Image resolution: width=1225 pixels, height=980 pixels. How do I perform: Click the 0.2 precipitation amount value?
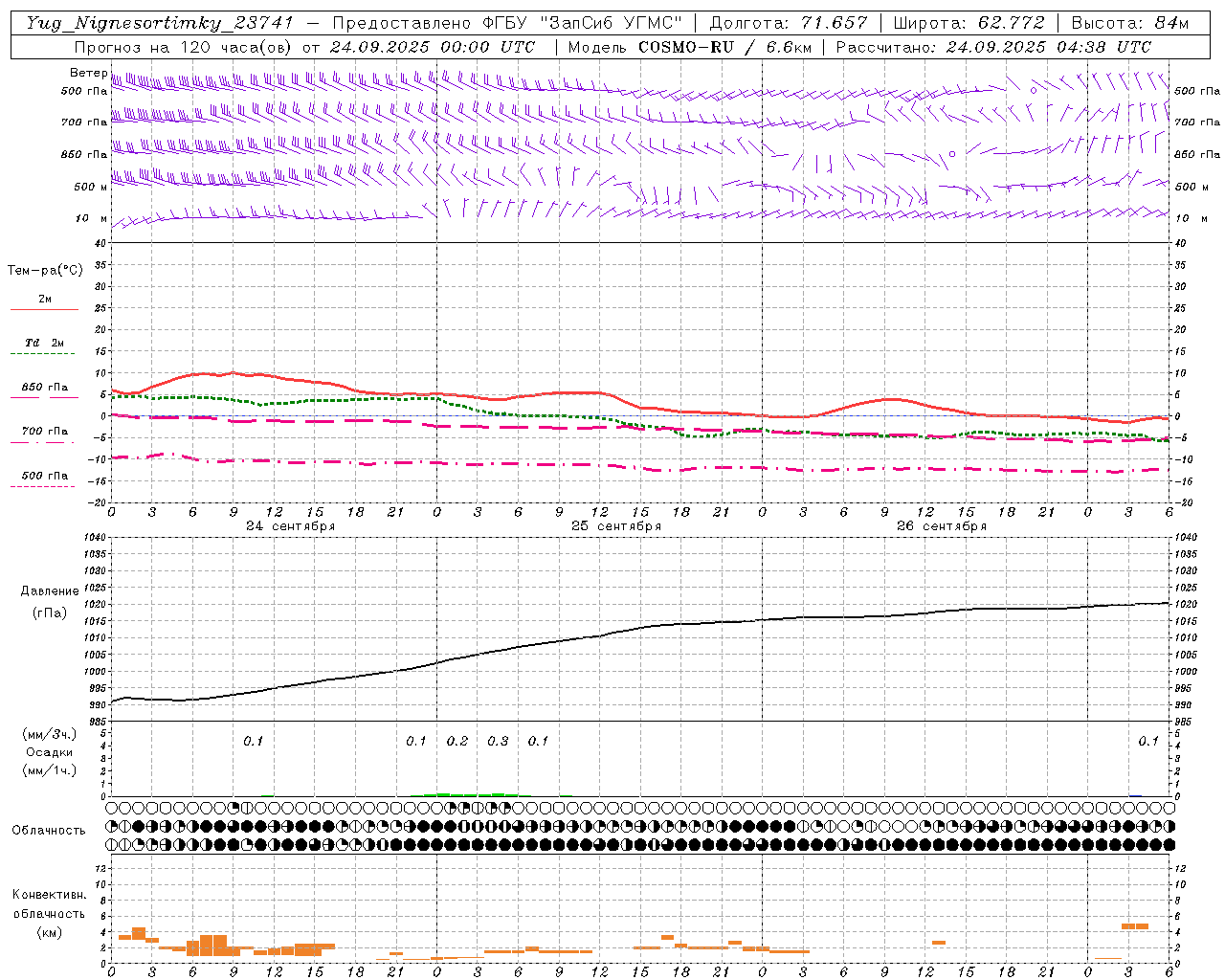coord(457,742)
